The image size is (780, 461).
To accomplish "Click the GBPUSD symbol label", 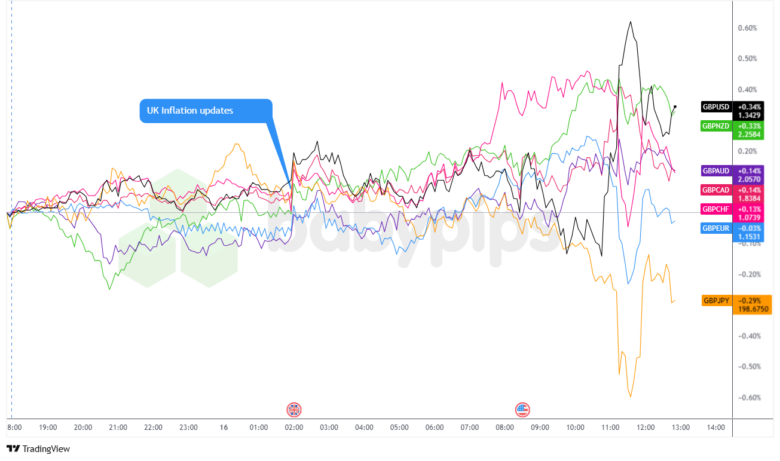I will pos(717,106).
